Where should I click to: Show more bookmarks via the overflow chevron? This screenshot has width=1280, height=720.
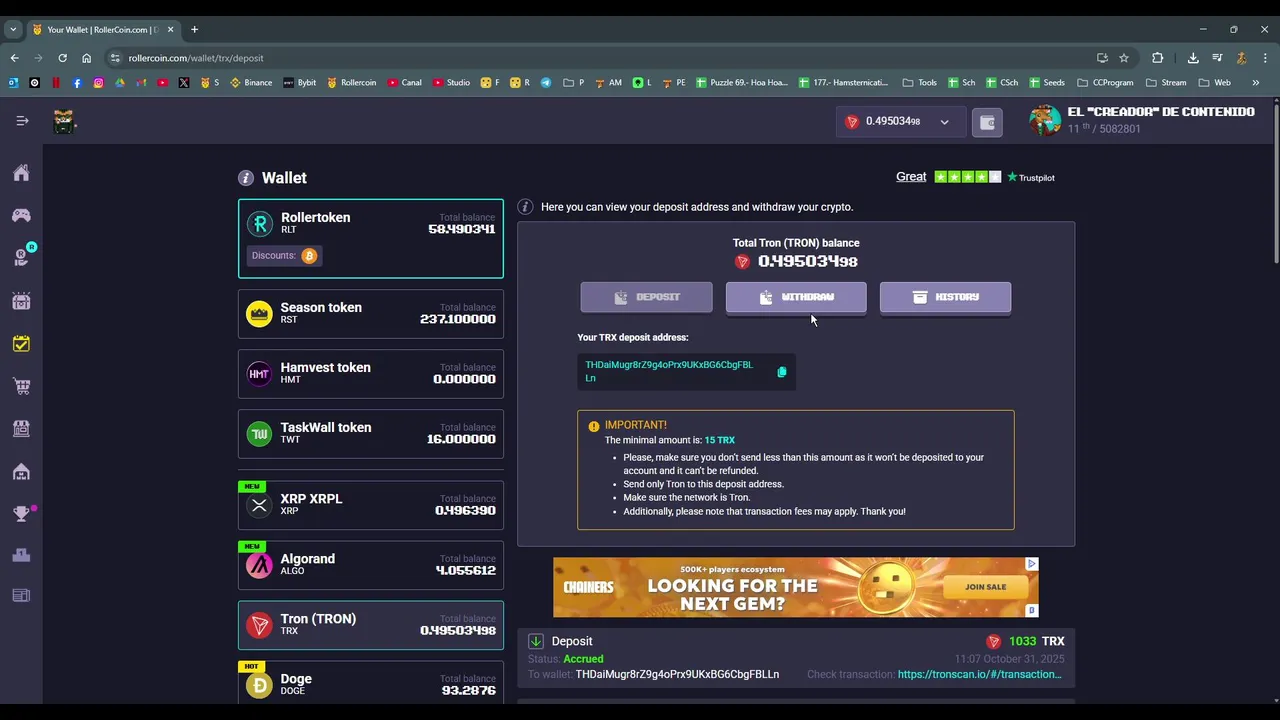1256,83
